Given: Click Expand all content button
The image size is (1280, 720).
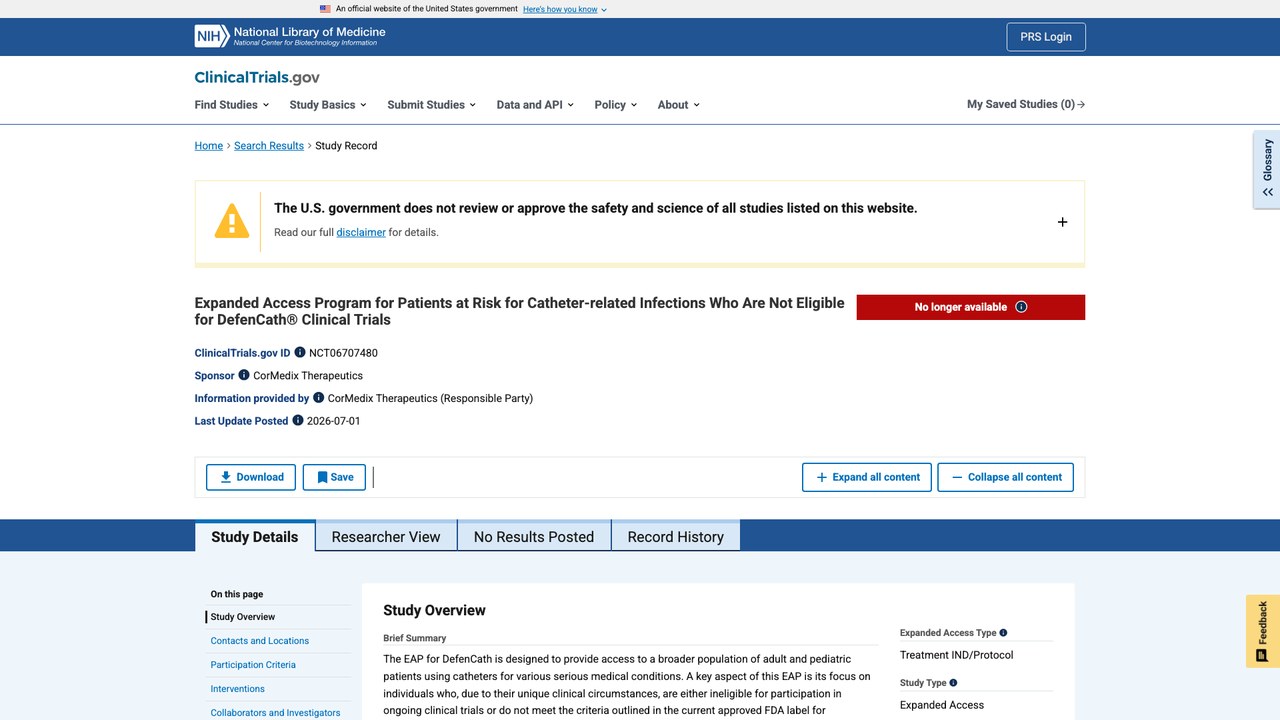Looking at the screenshot, I should (867, 477).
